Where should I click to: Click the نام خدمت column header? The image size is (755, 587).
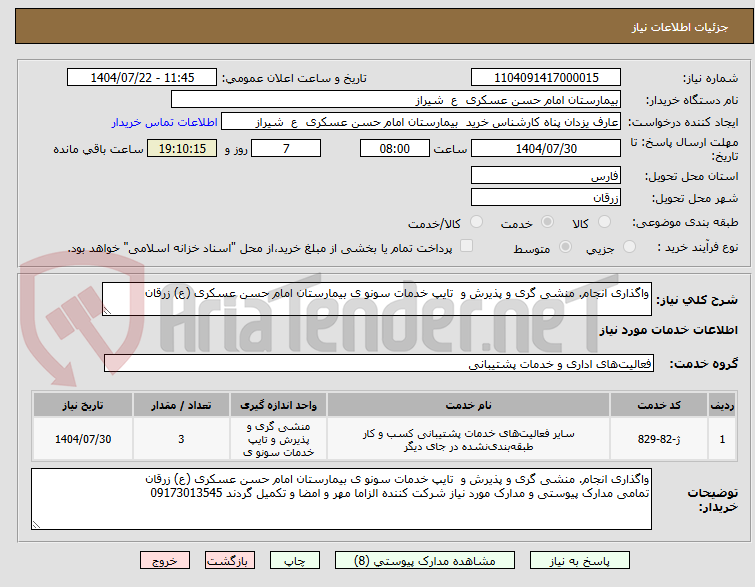pos(468,405)
